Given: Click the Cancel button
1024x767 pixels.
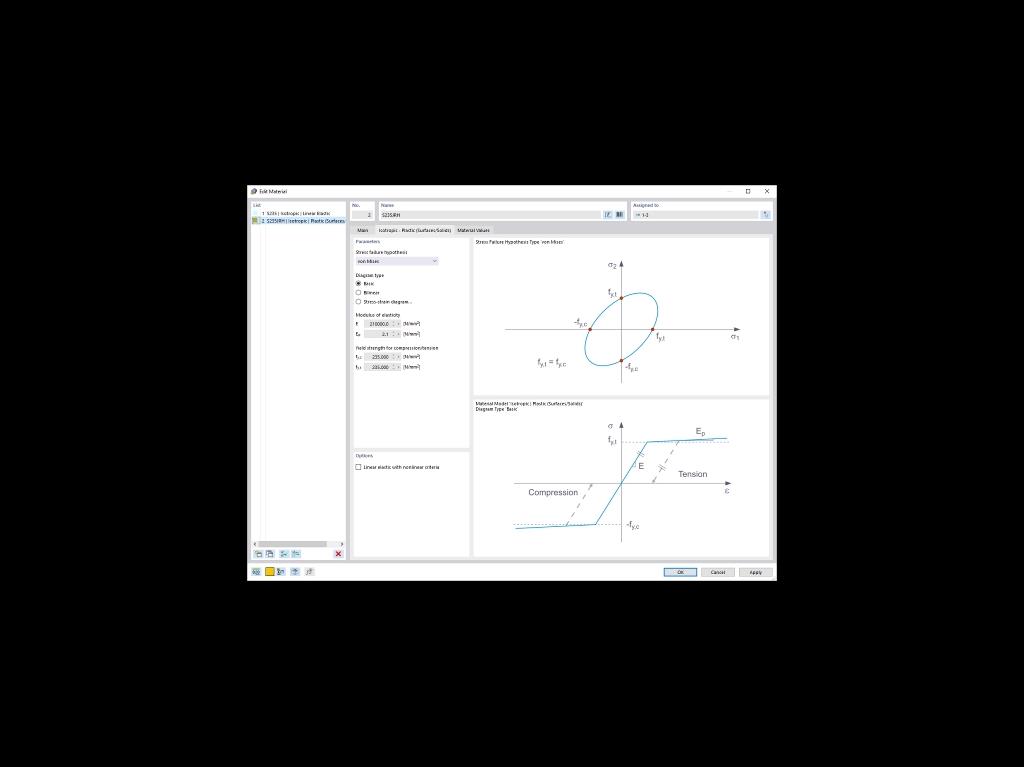Looking at the screenshot, I should point(718,572).
